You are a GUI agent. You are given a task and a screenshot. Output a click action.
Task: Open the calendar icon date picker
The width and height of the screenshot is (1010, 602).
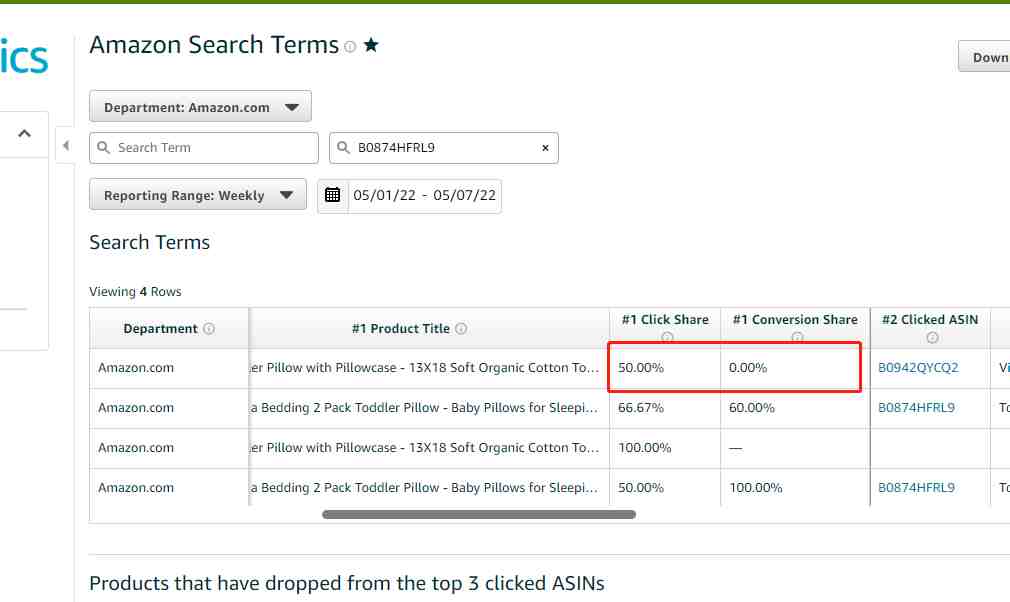click(x=332, y=195)
